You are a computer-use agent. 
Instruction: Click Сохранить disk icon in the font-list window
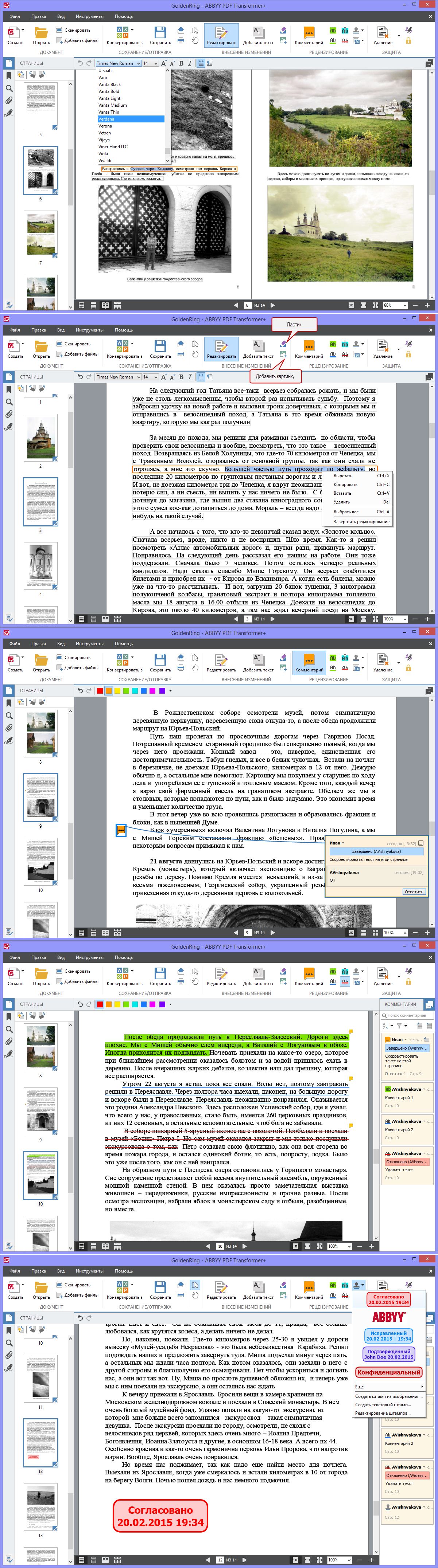click(x=160, y=32)
